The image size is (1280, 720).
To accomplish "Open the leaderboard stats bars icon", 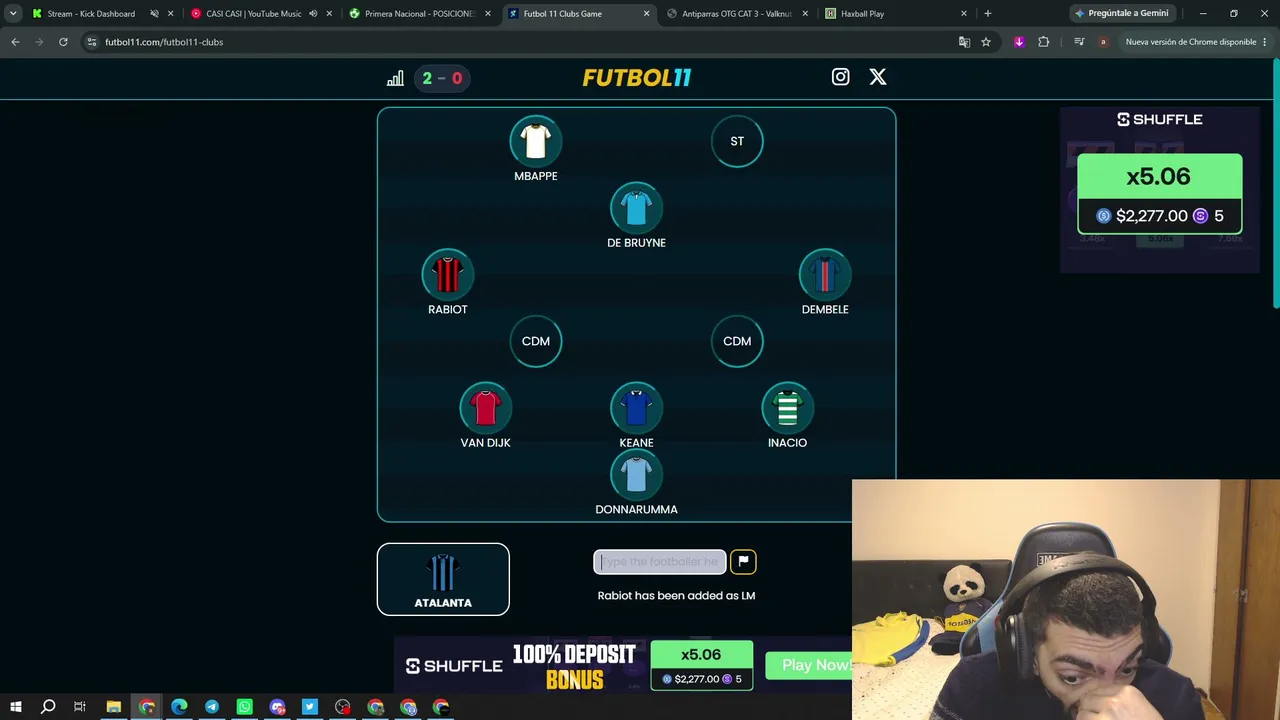I will pyautogui.click(x=395, y=78).
